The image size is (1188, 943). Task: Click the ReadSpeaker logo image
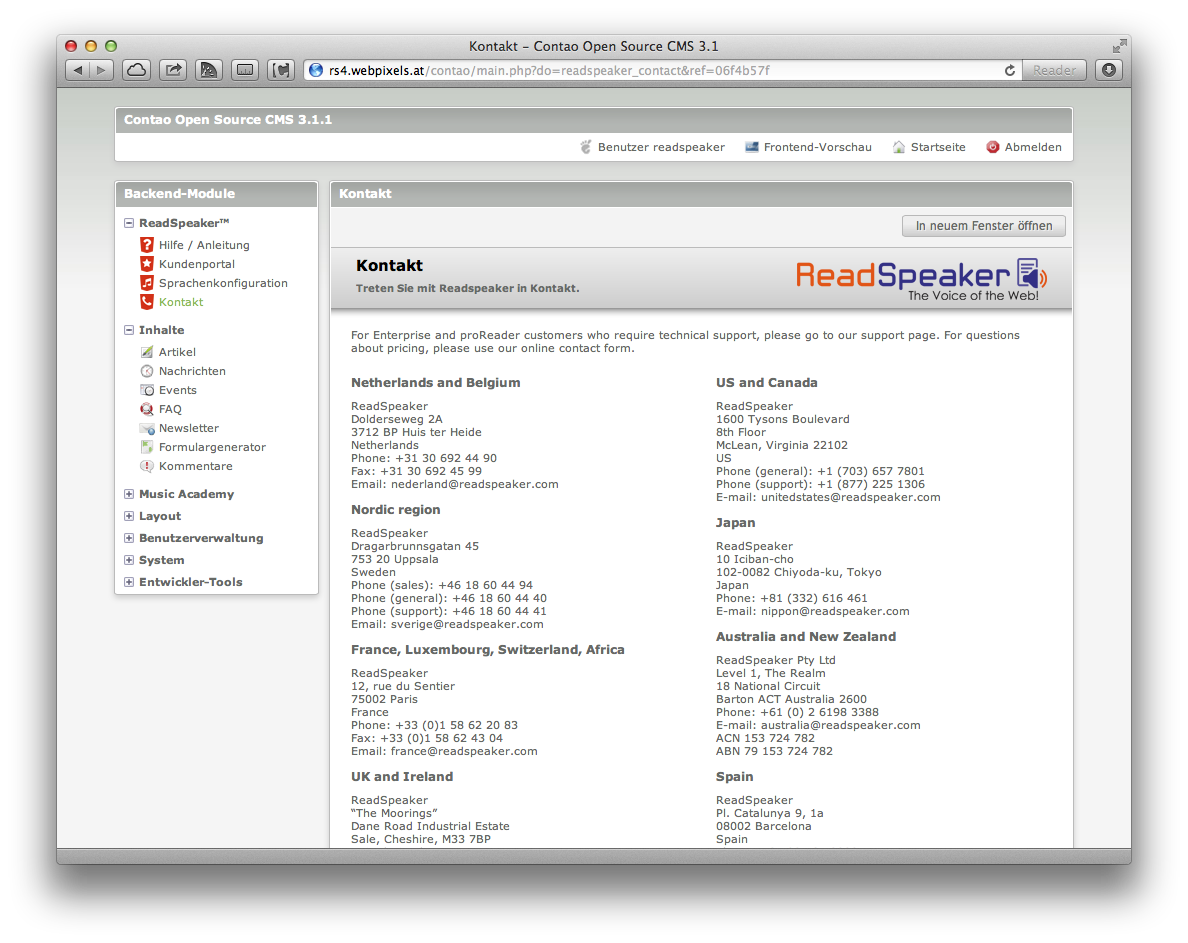point(921,279)
